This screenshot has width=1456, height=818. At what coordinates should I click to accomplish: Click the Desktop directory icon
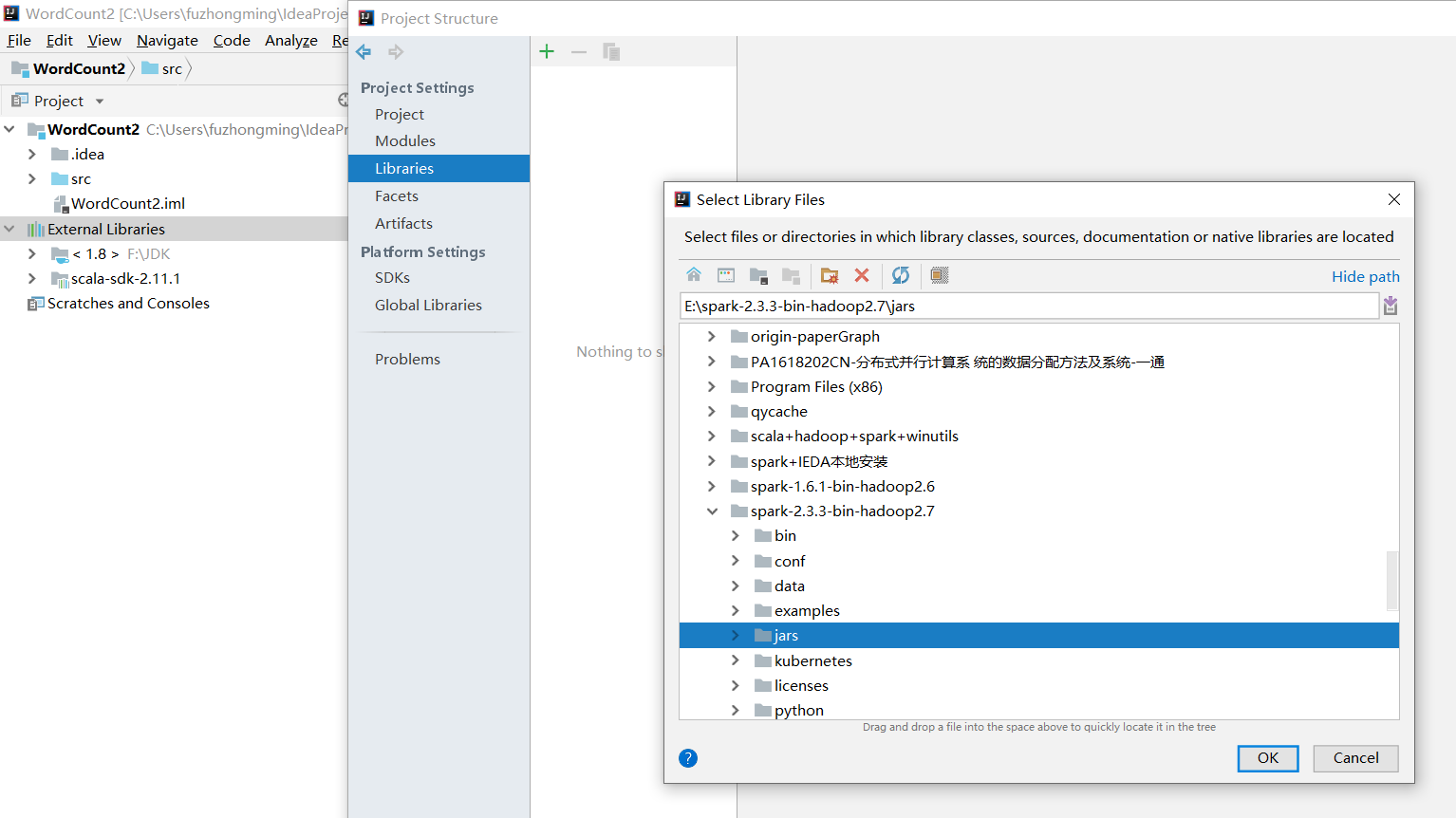(726, 275)
